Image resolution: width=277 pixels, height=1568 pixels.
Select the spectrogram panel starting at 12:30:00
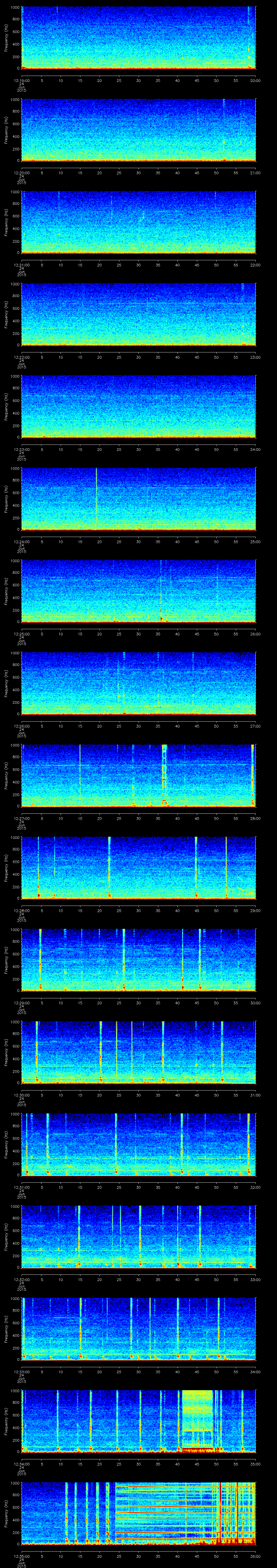point(138,1052)
